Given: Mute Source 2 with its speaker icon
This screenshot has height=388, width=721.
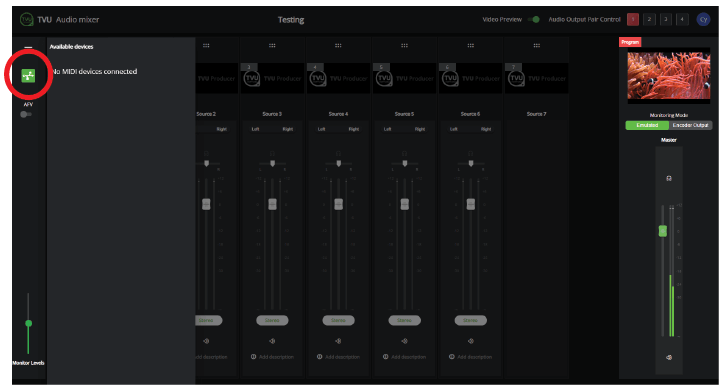Looking at the screenshot, I should point(206,341).
